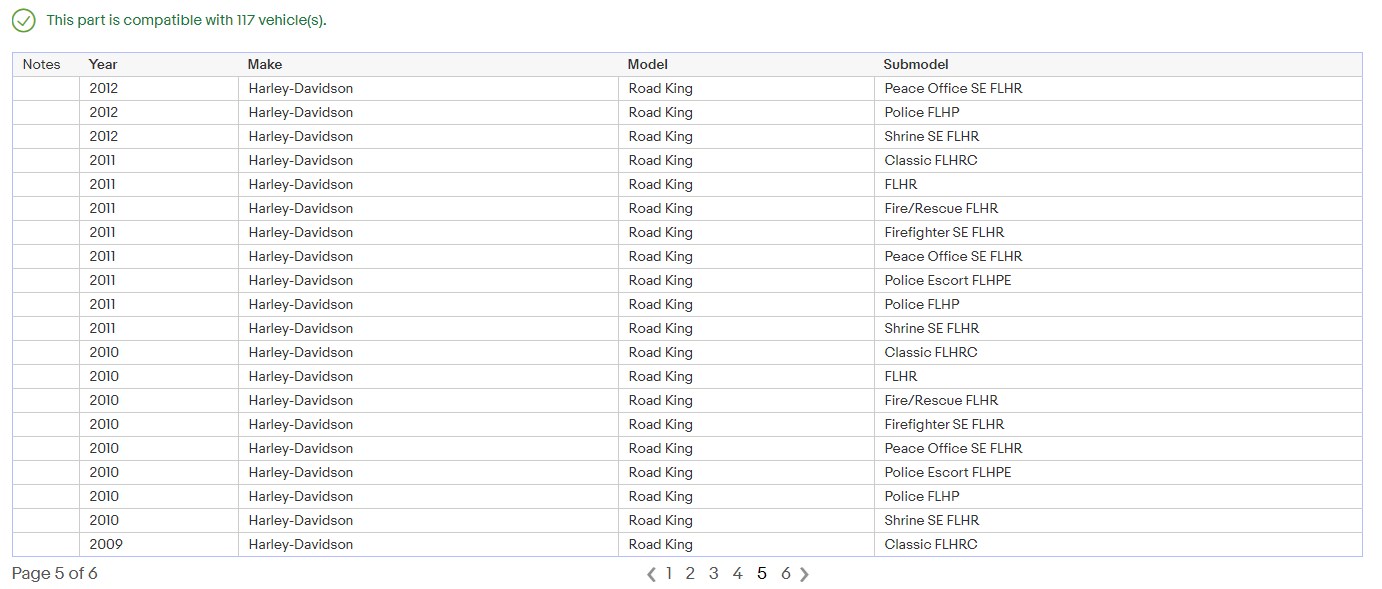Click the 2012 Peace Office SE FLHR submodel
This screenshot has height=589, width=1382.
[953, 88]
